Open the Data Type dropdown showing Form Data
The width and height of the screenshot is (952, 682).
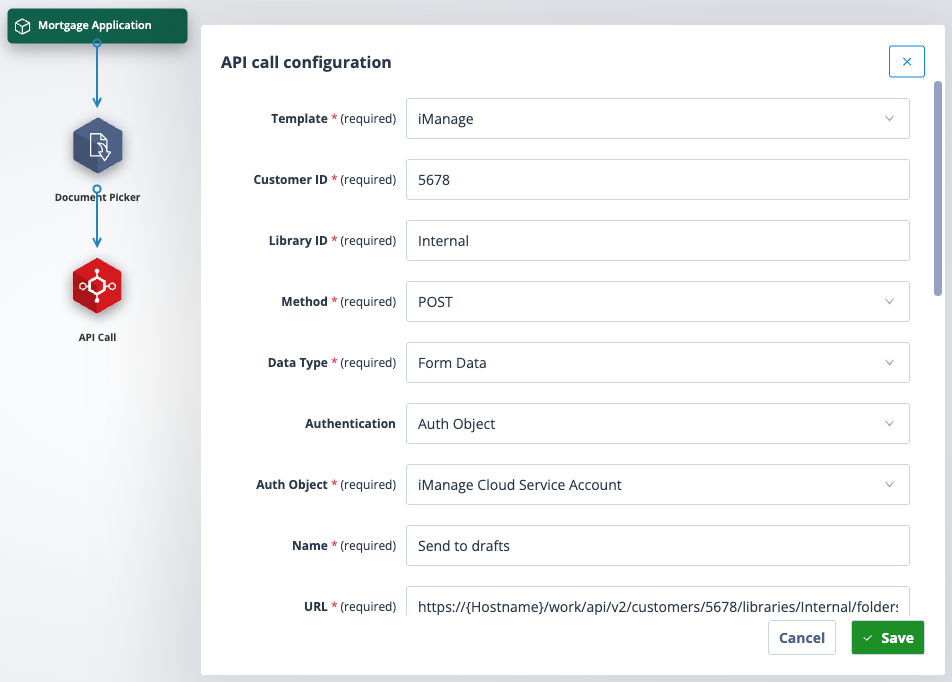coord(658,363)
